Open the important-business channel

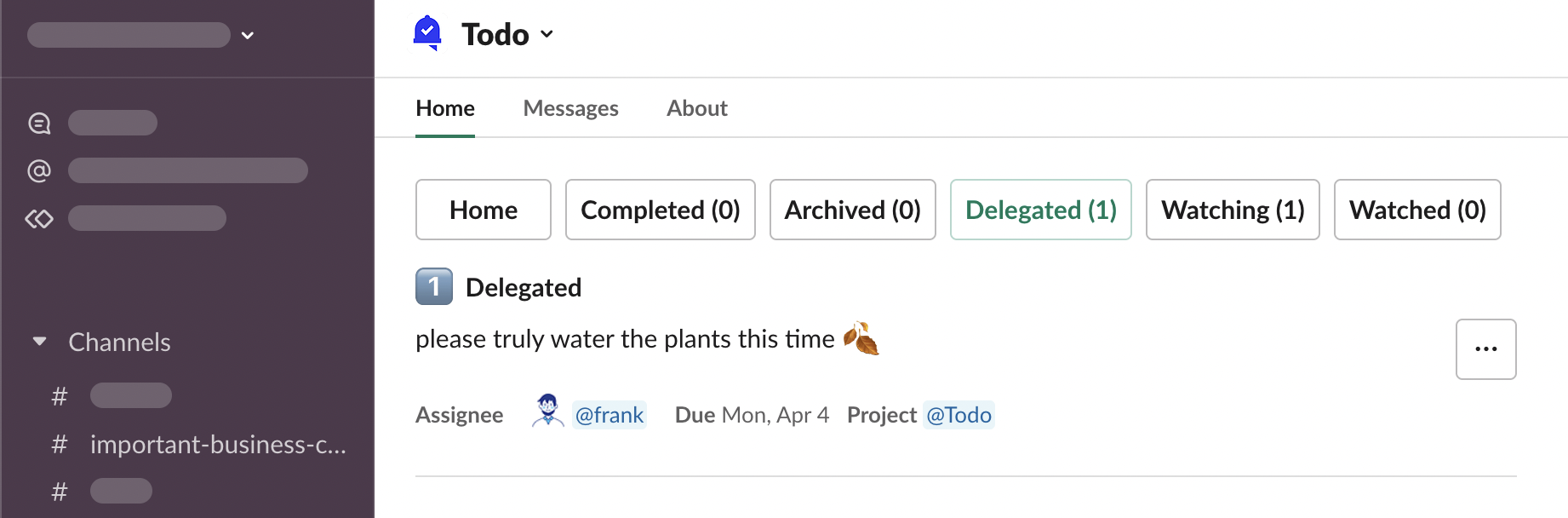(218, 445)
